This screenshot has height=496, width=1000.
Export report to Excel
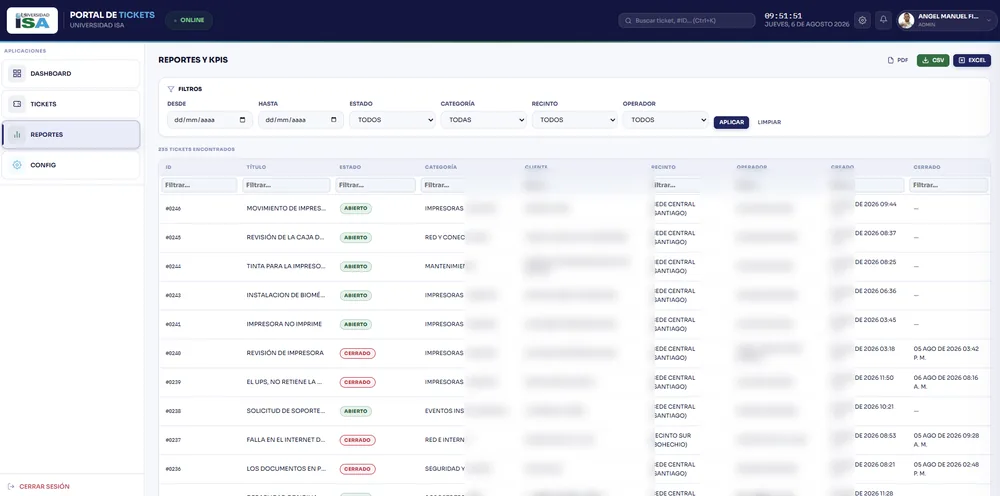coord(972,61)
